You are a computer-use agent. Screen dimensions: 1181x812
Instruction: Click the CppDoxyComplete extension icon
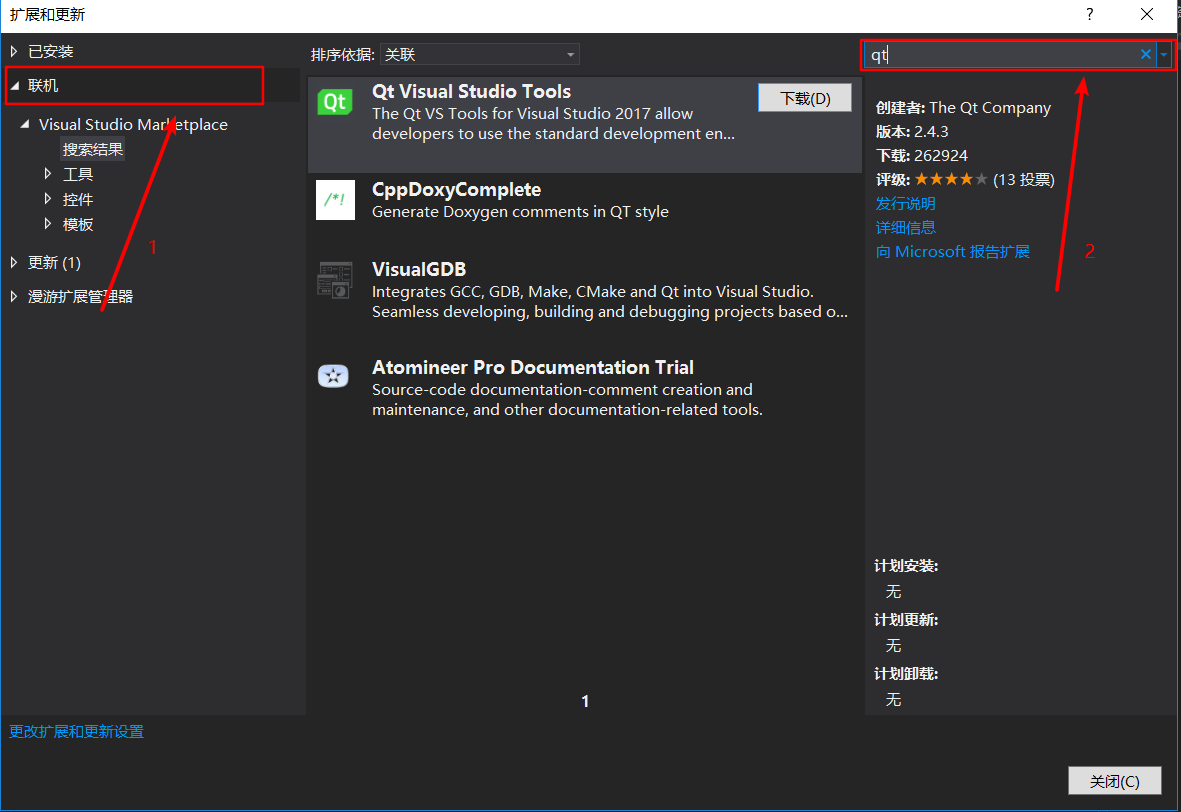coord(335,200)
